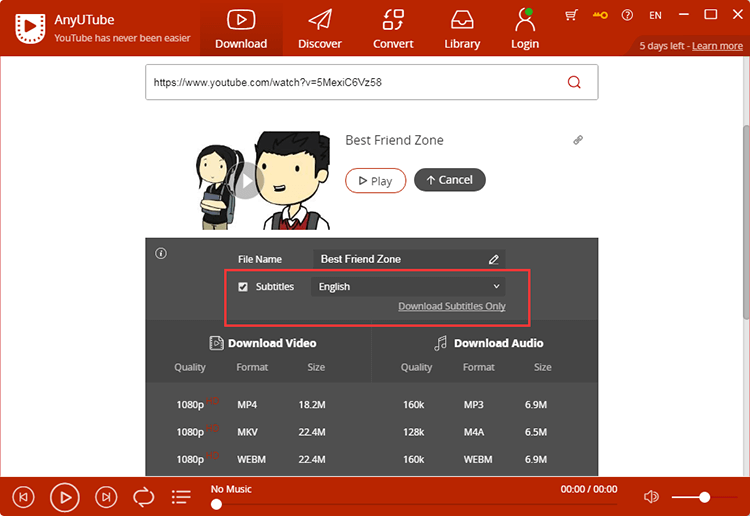750x516 pixels.
Task: Click the Download Video icon
Action: pyautogui.click(x=216, y=343)
